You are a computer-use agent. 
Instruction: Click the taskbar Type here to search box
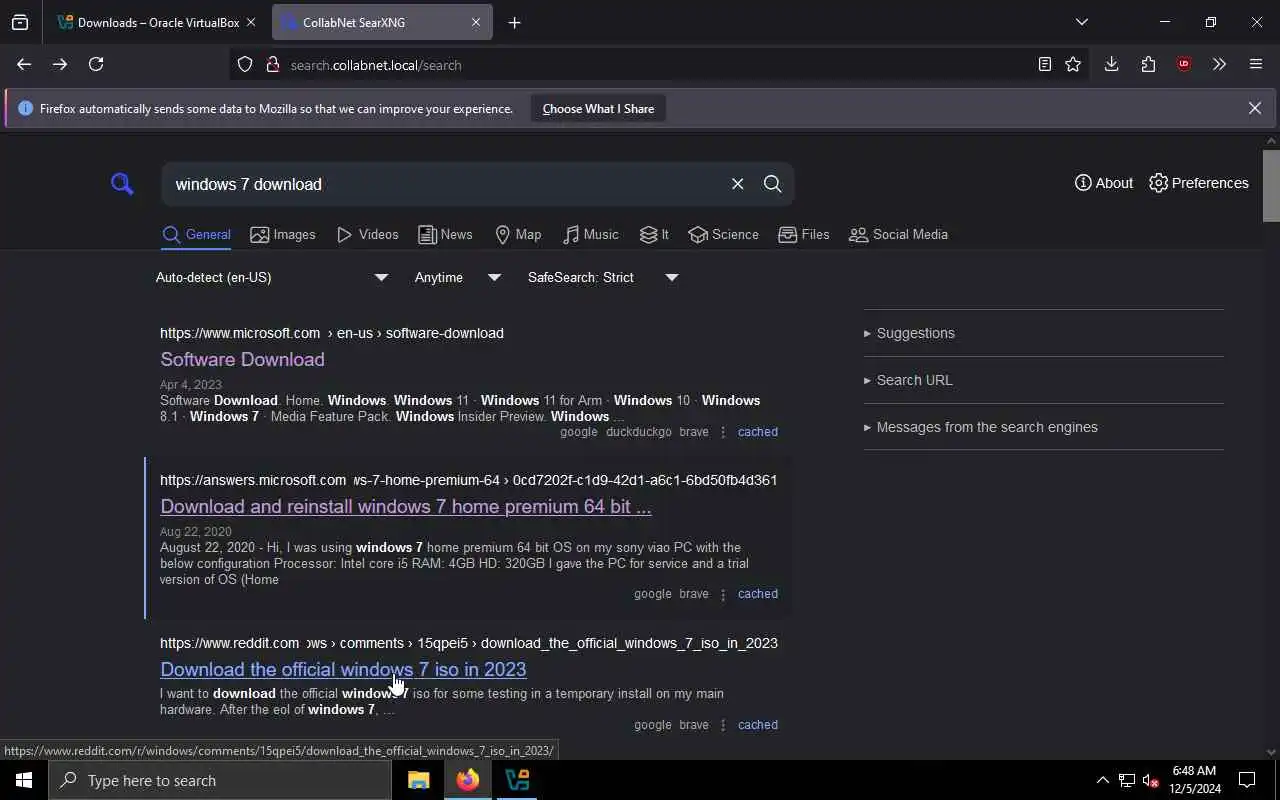pyautogui.click(x=220, y=780)
